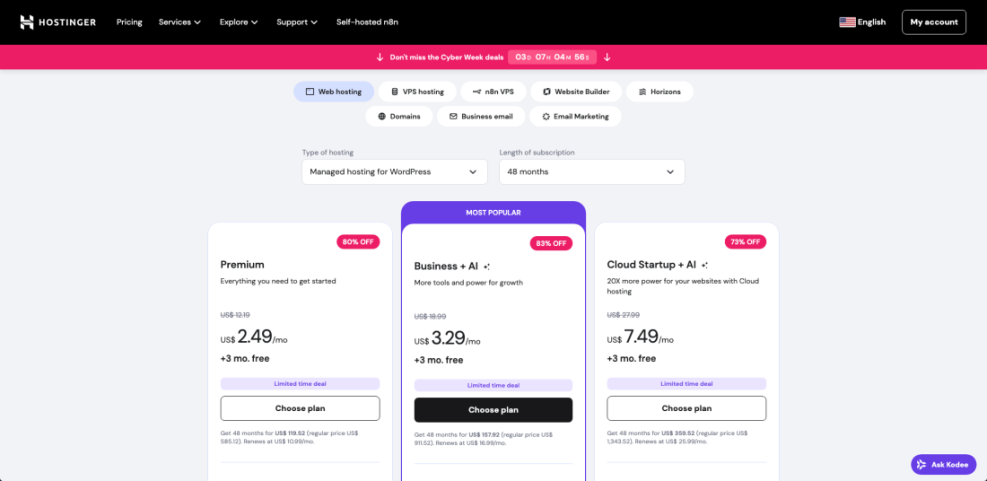Click the Cloud Startup + AI plan title
Image resolution: width=987 pixels, height=481 pixels.
click(651, 264)
